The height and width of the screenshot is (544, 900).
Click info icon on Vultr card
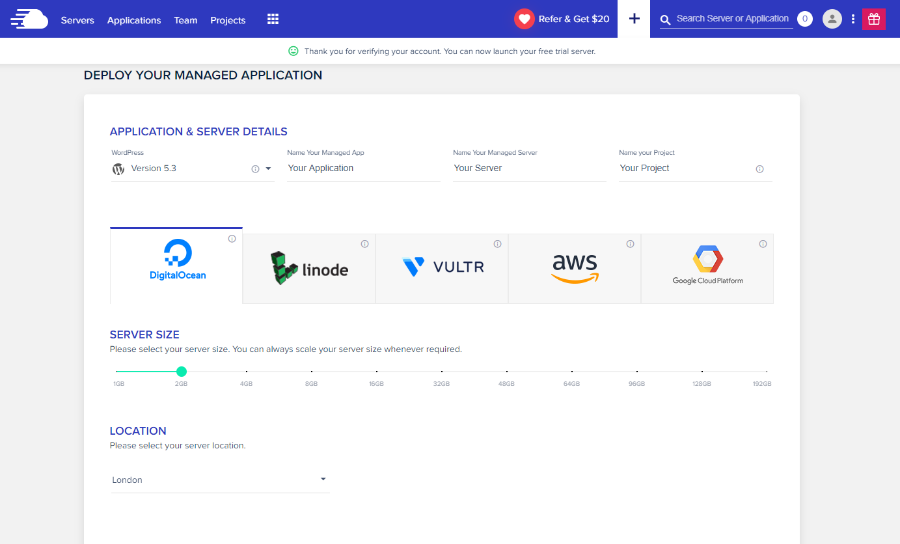[498, 244]
